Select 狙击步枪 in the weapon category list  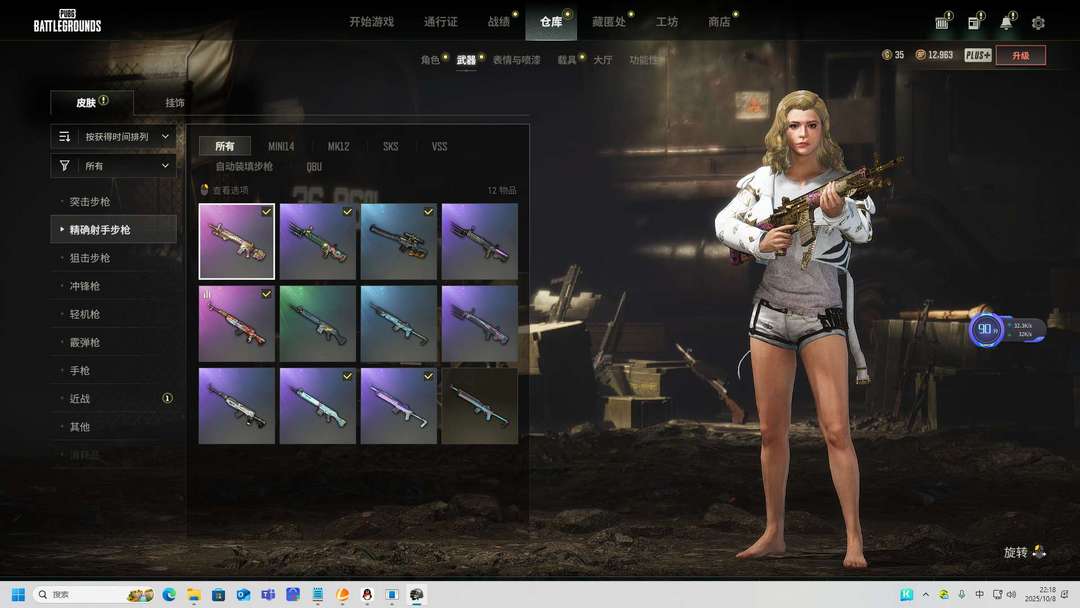point(90,258)
